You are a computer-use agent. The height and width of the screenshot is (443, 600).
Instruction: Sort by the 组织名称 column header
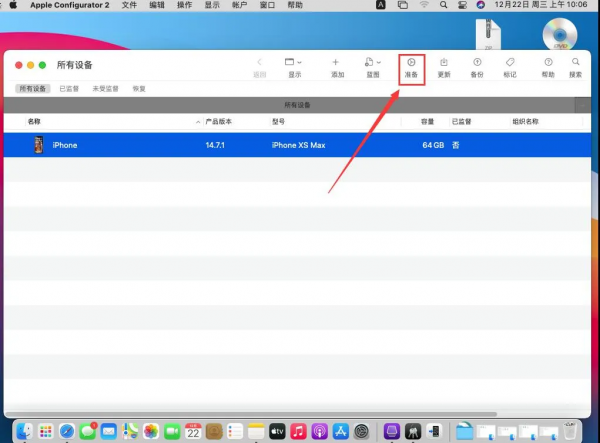tap(525, 122)
